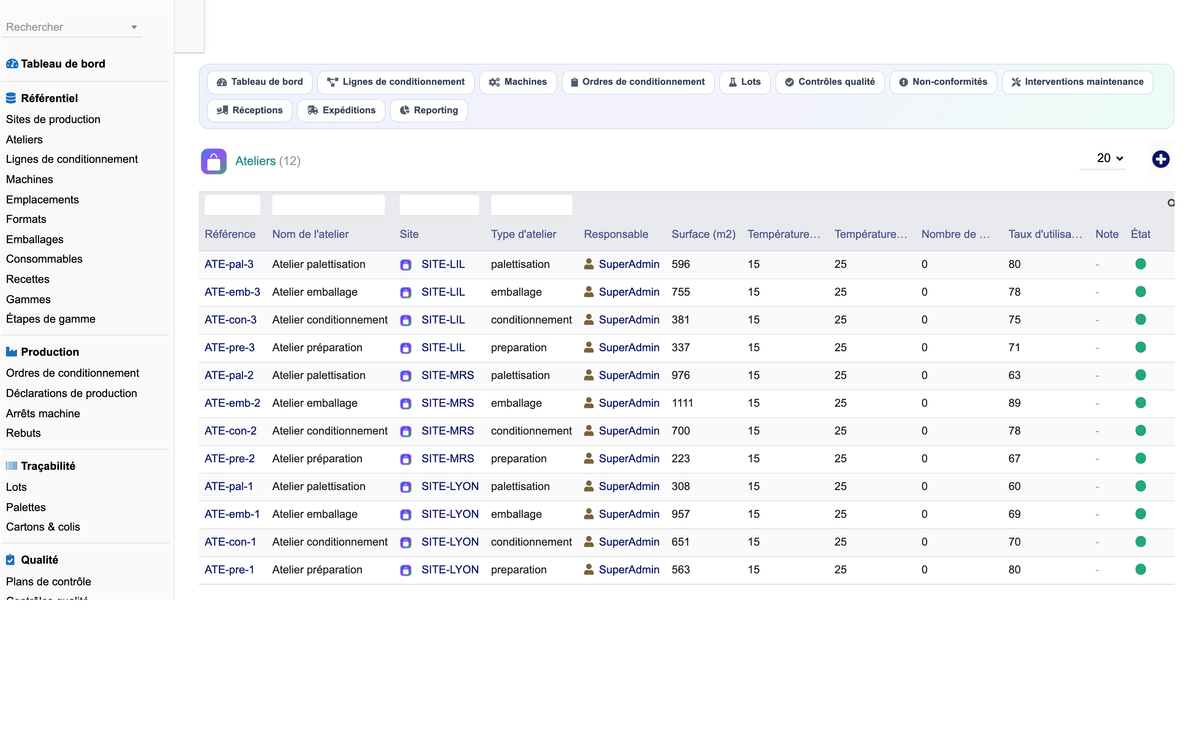This screenshot has width=1200, height=743.
Task: Go to the Lots tab
Action: [745, 82]
